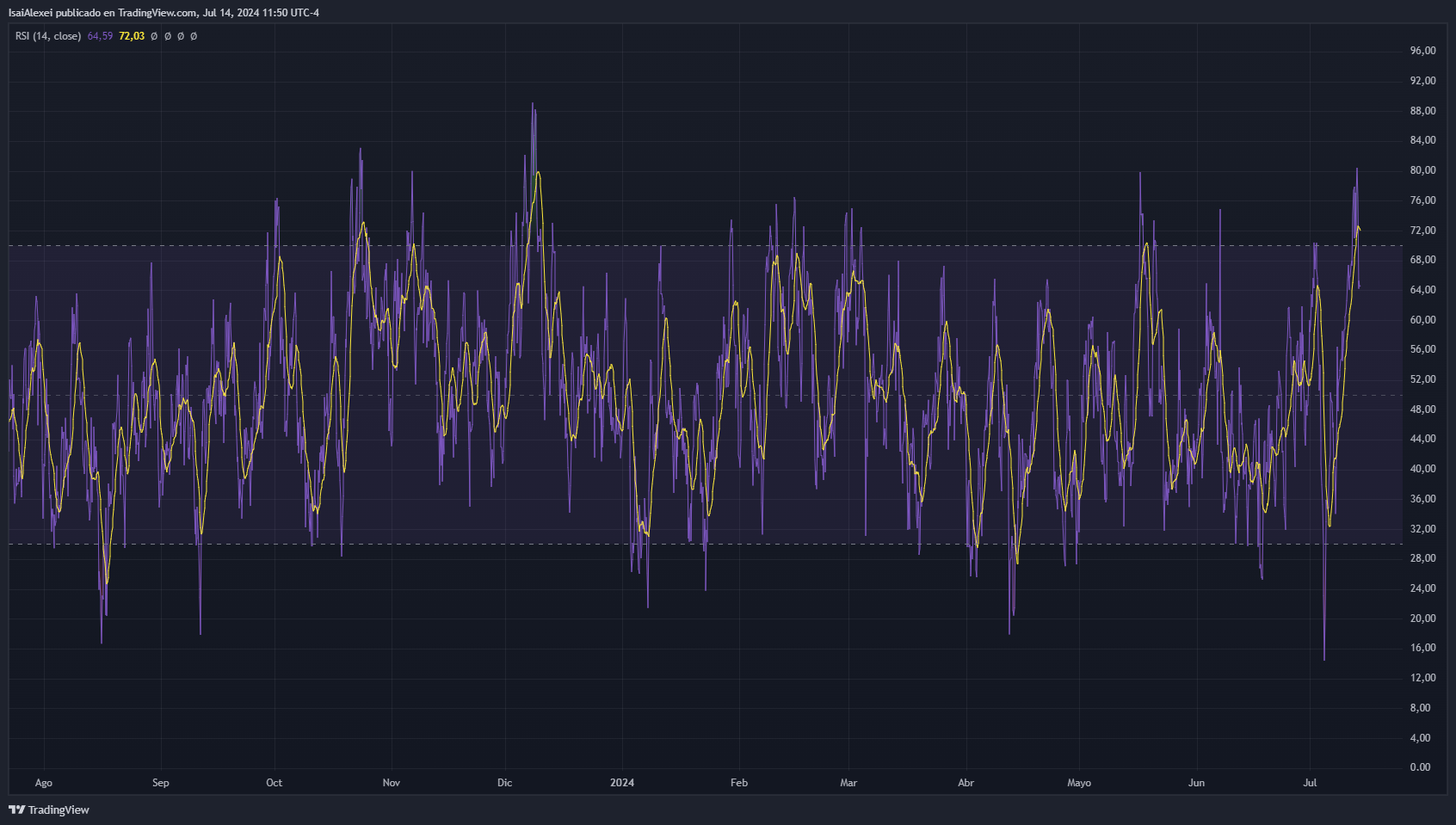Viewport: 1456px width, 825px height.
Task: Click the 68,00 scale value
Action: pyautogui.click(x=1423, y=260)
